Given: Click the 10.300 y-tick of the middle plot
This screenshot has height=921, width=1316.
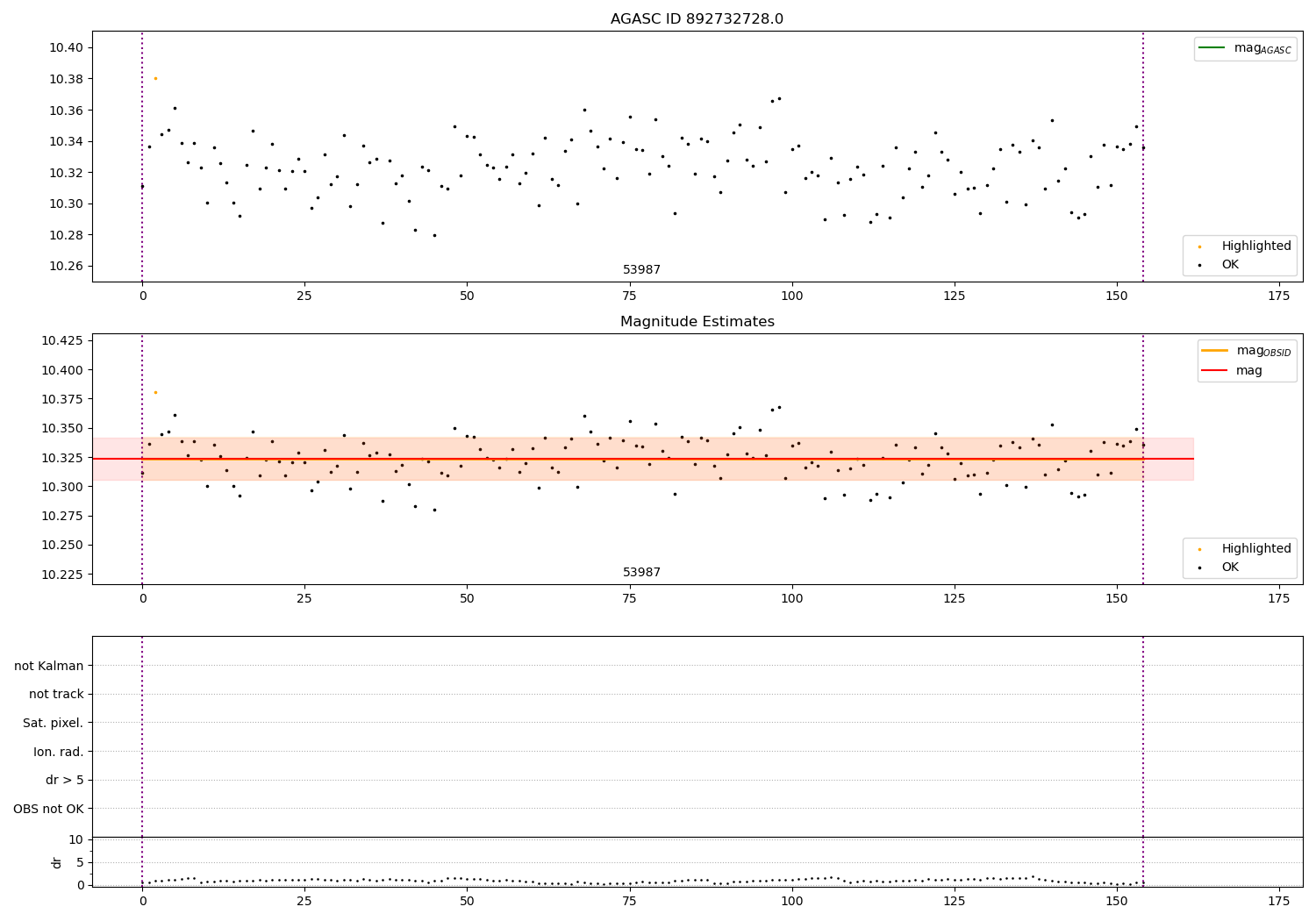Looking at the screenshot, I should [x=63, y=487].
